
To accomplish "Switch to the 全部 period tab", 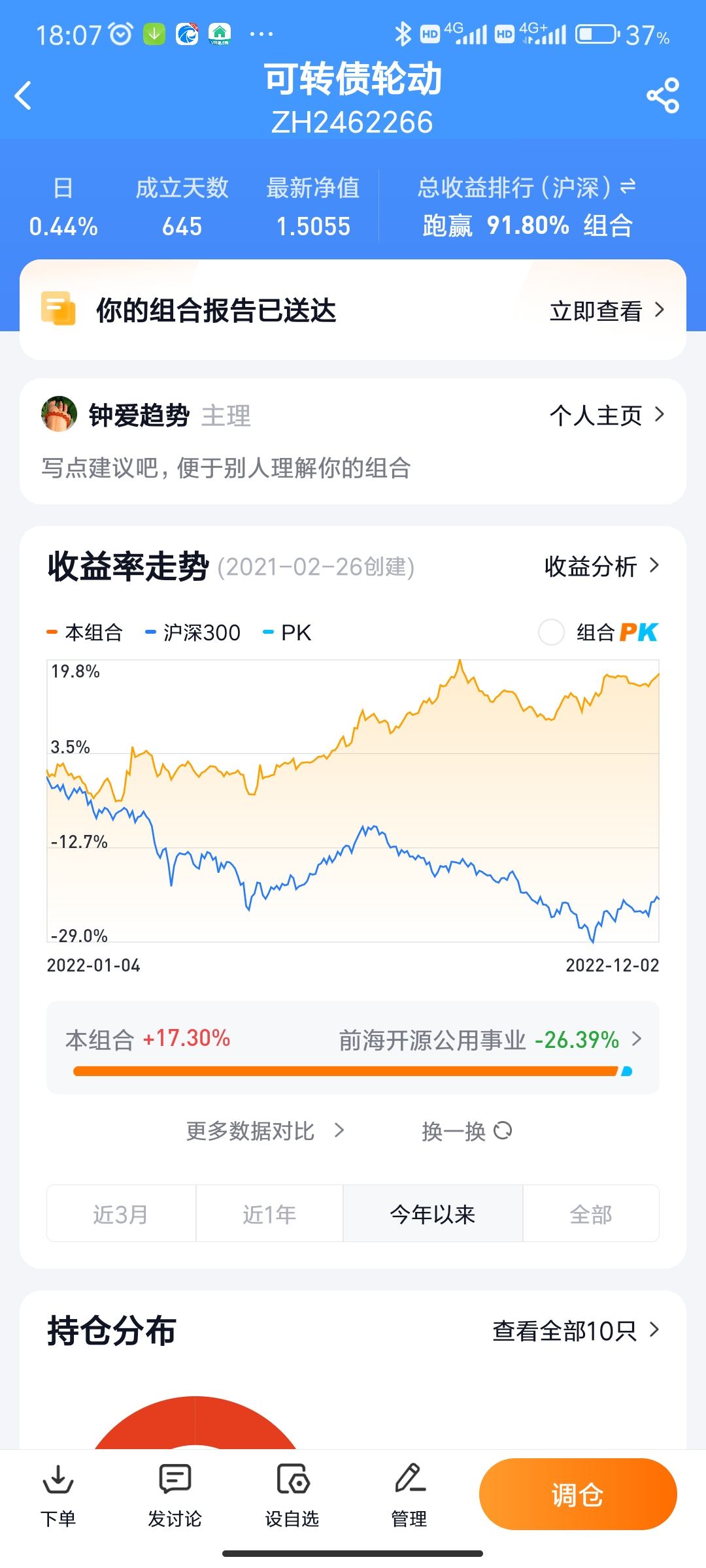I will coord(591,1215).
